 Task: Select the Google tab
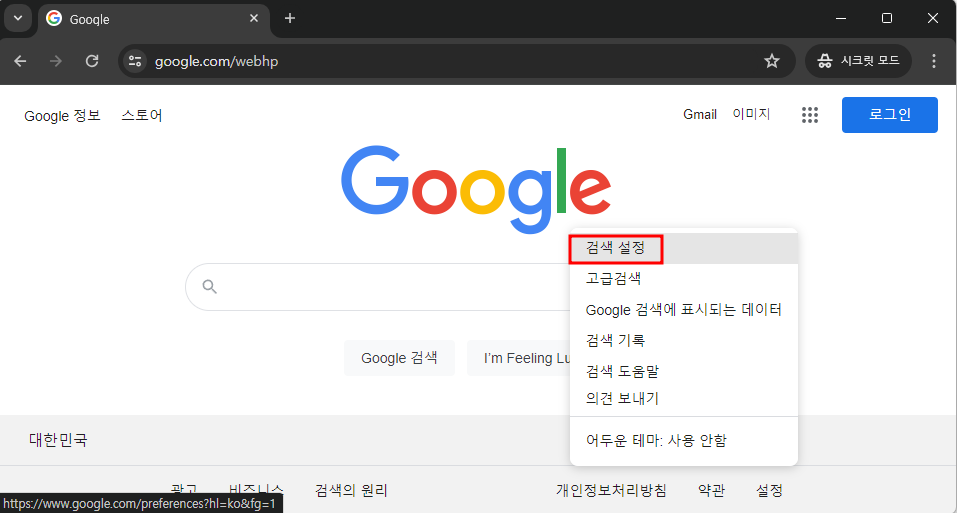coord(154,19)
